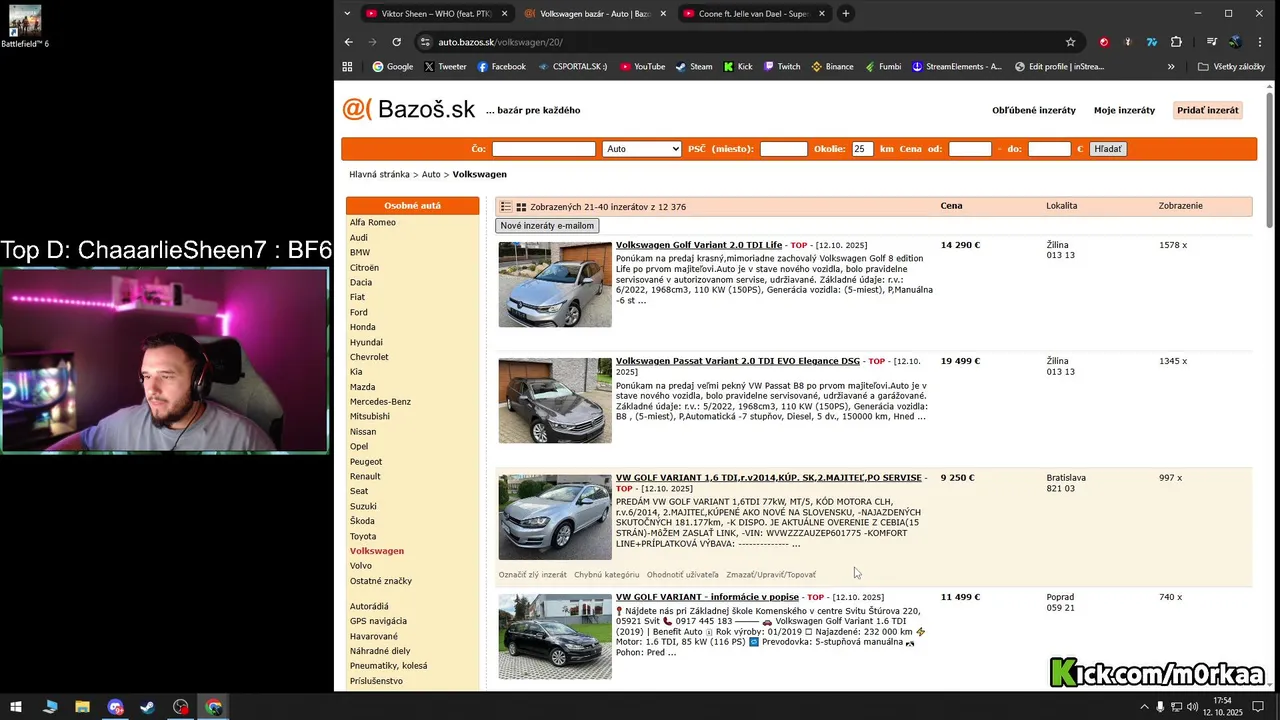Open File Explorer from the taskbar

point(82,707)
